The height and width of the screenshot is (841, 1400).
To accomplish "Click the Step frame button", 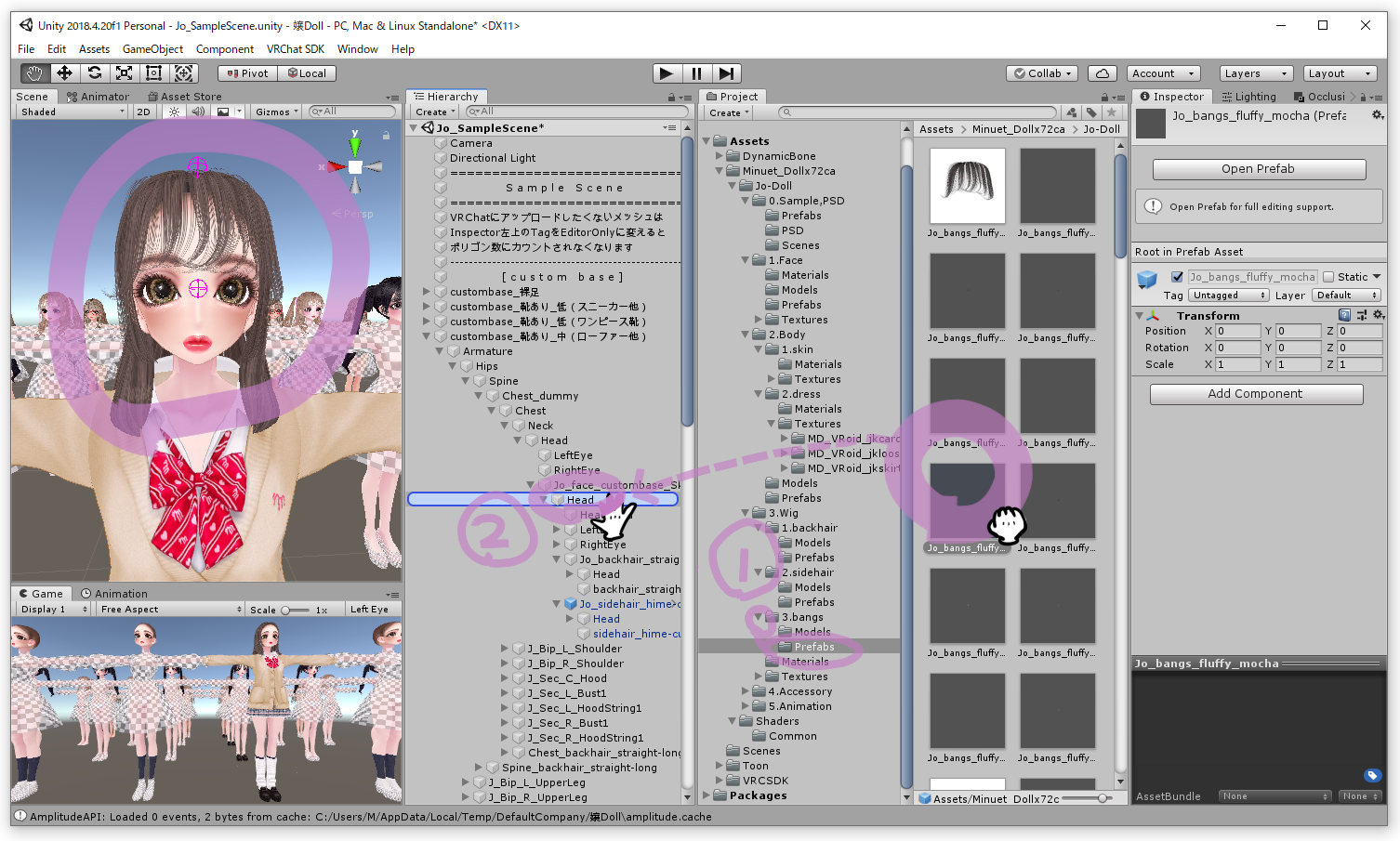I will (x=726, y=73).
